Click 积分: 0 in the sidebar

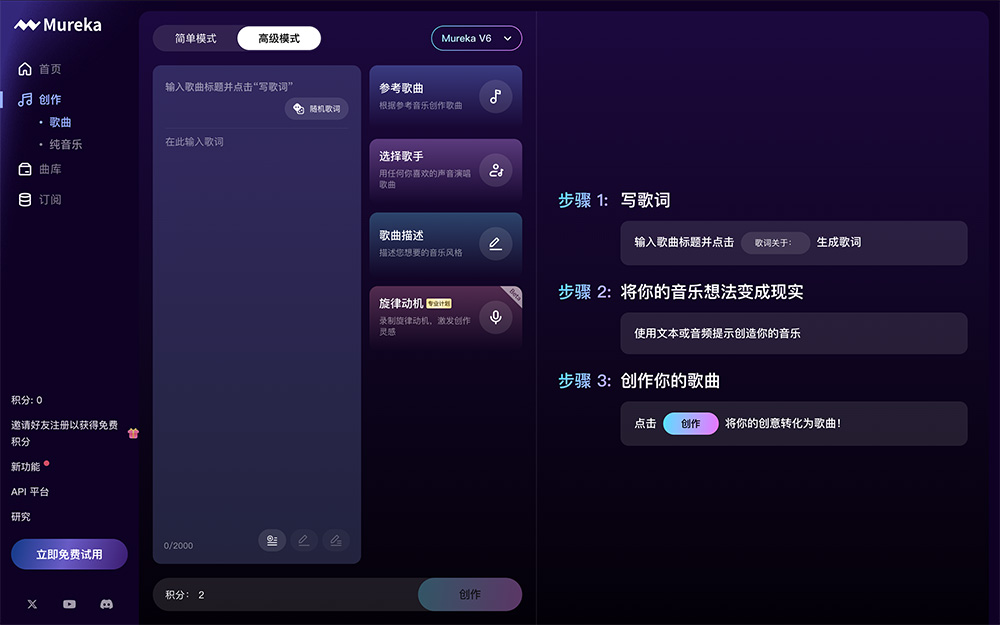click(x=27, y=400)
